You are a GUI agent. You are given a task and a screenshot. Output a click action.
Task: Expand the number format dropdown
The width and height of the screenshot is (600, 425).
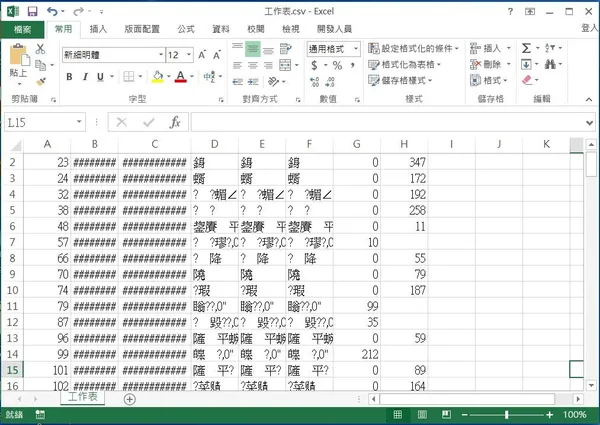click(356, 49)
